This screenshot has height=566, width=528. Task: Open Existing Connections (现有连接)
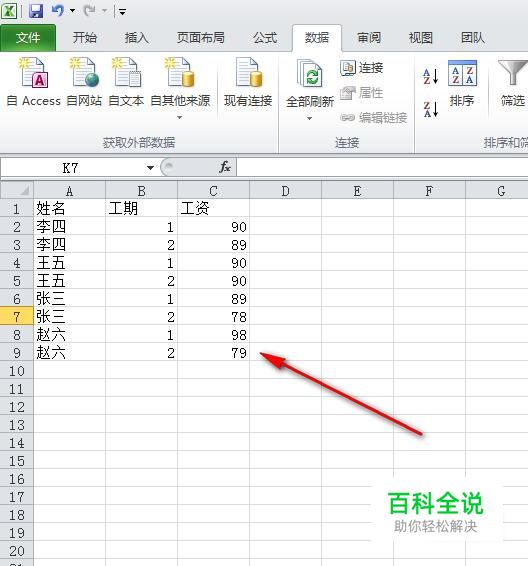[248, 82]
